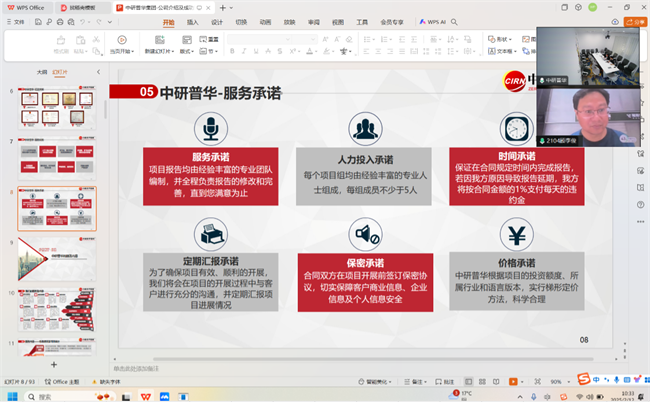Switch to the 动画 ribbon tab
Viewport: 650px width, 402px height.
265,22
